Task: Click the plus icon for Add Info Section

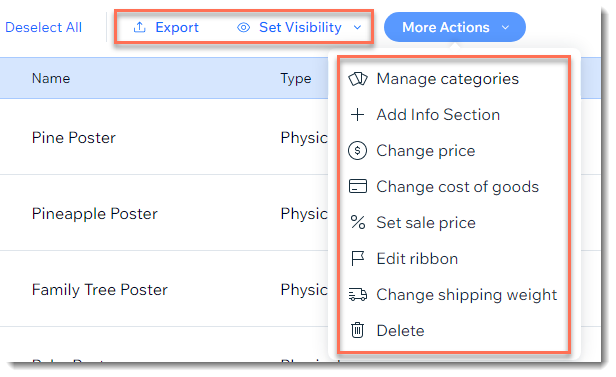Action: click(x=358, y=115)
